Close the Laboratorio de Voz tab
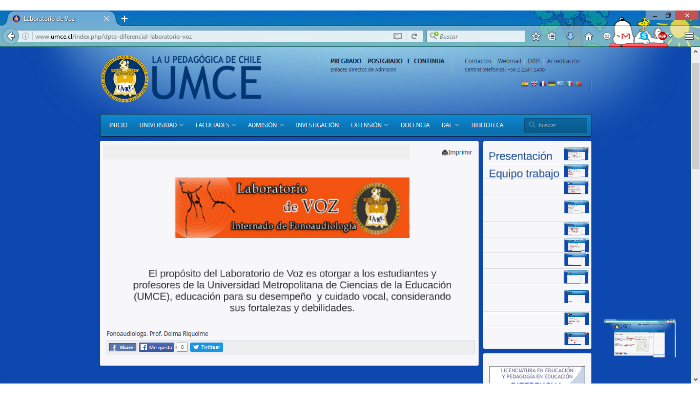The width and height of the screenshot is (700, 394). coord(106,19)
